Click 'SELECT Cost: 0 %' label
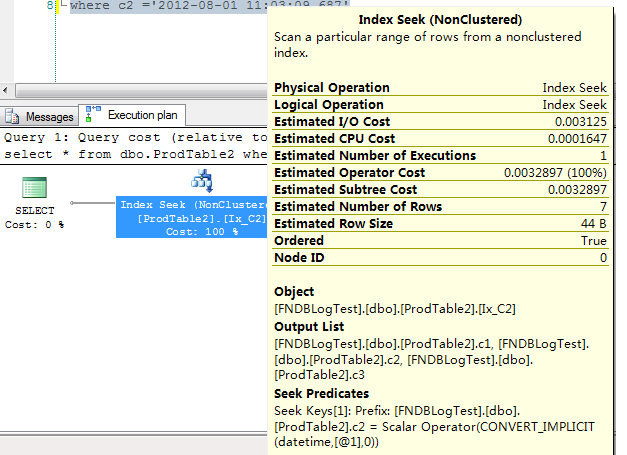627x455 pixels. pyautogui.click(x=34, y=218)
